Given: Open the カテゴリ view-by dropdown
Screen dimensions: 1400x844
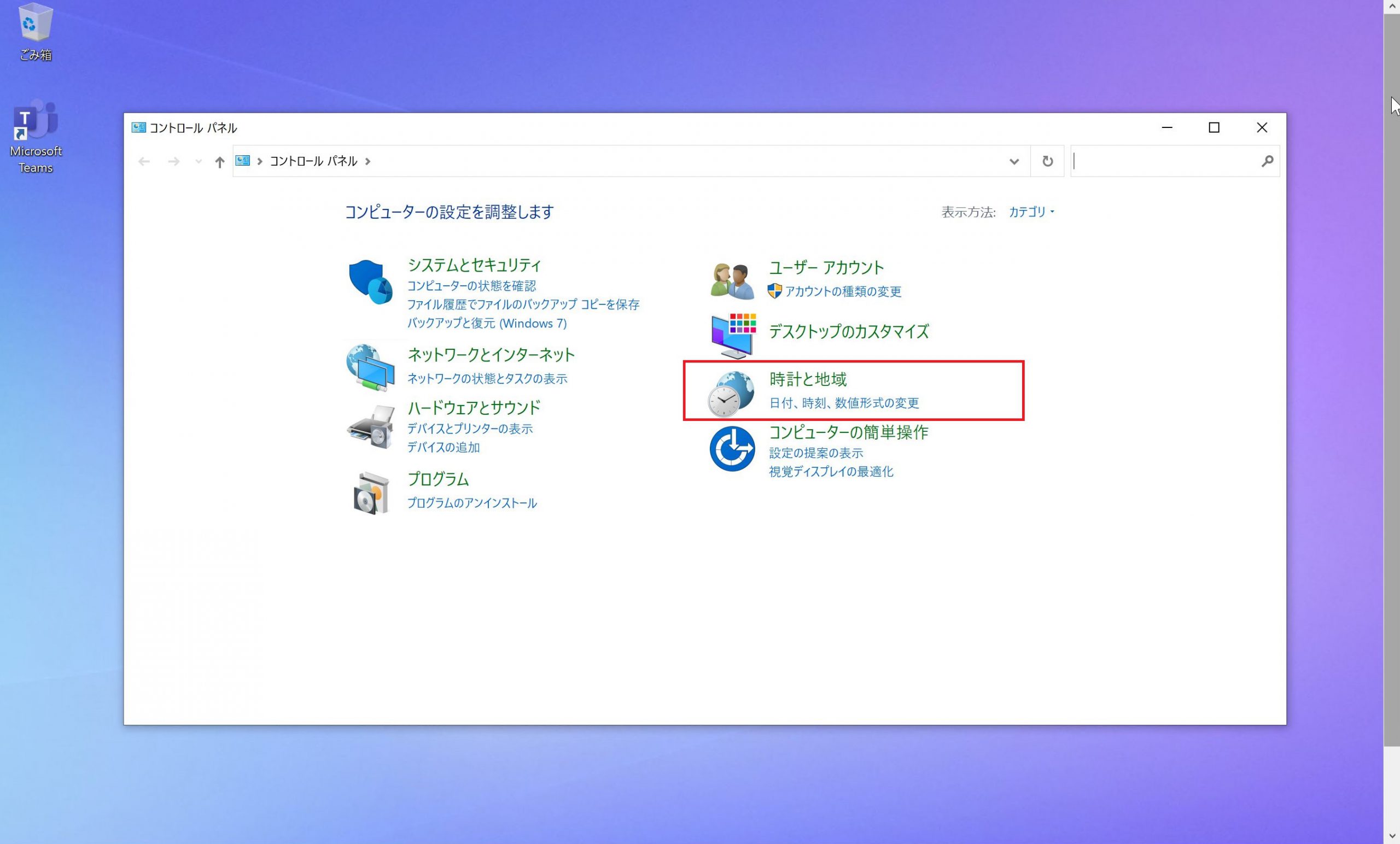Looking at the screenshot, I should [x=1031, y=212].
